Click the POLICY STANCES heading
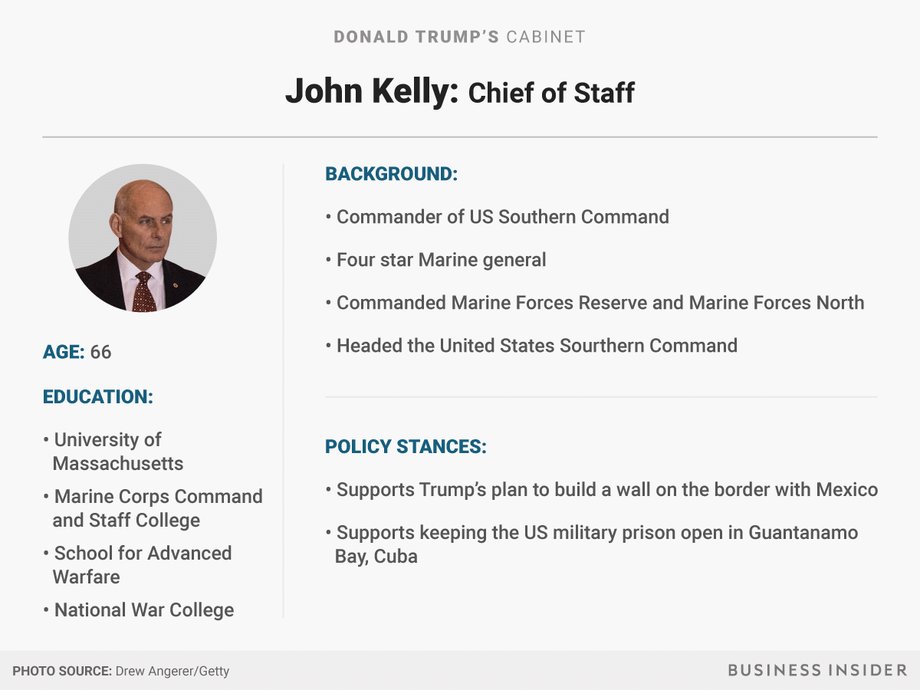920x690 pixels. pos(405,447)
